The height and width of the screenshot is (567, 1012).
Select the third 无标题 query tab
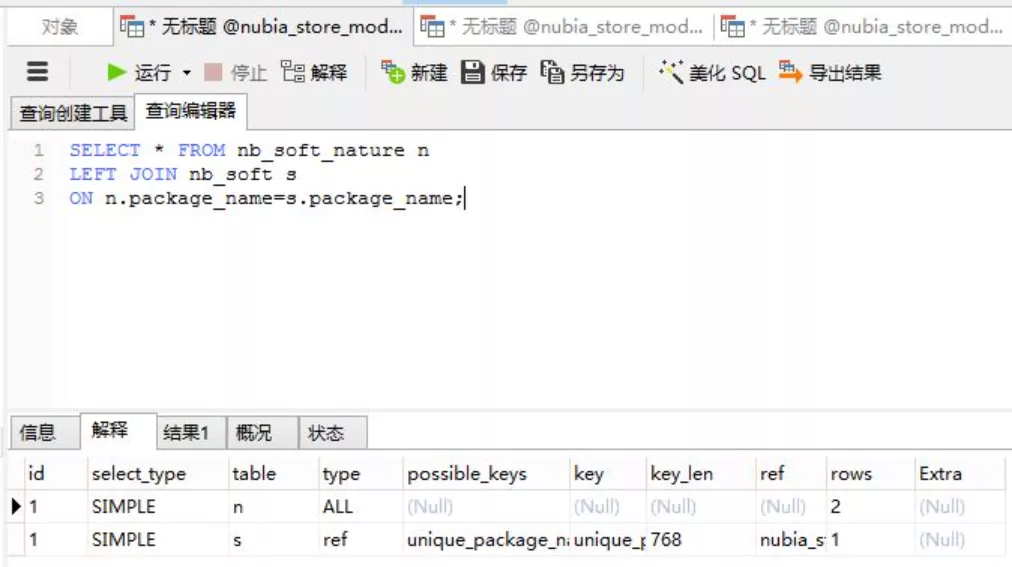click(864, 27)
